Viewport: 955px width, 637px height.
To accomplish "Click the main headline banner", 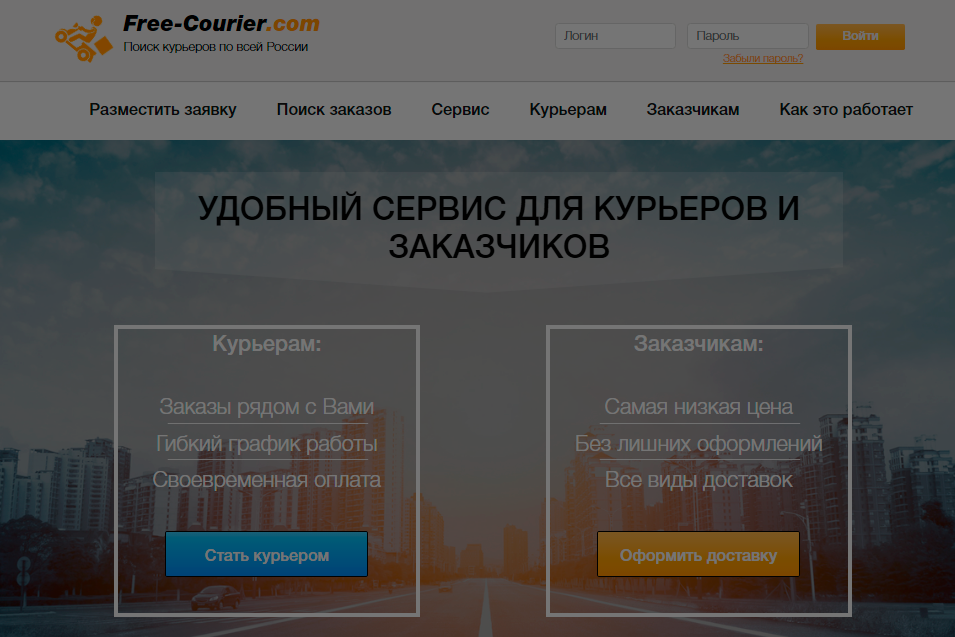I will pos(499,227).
